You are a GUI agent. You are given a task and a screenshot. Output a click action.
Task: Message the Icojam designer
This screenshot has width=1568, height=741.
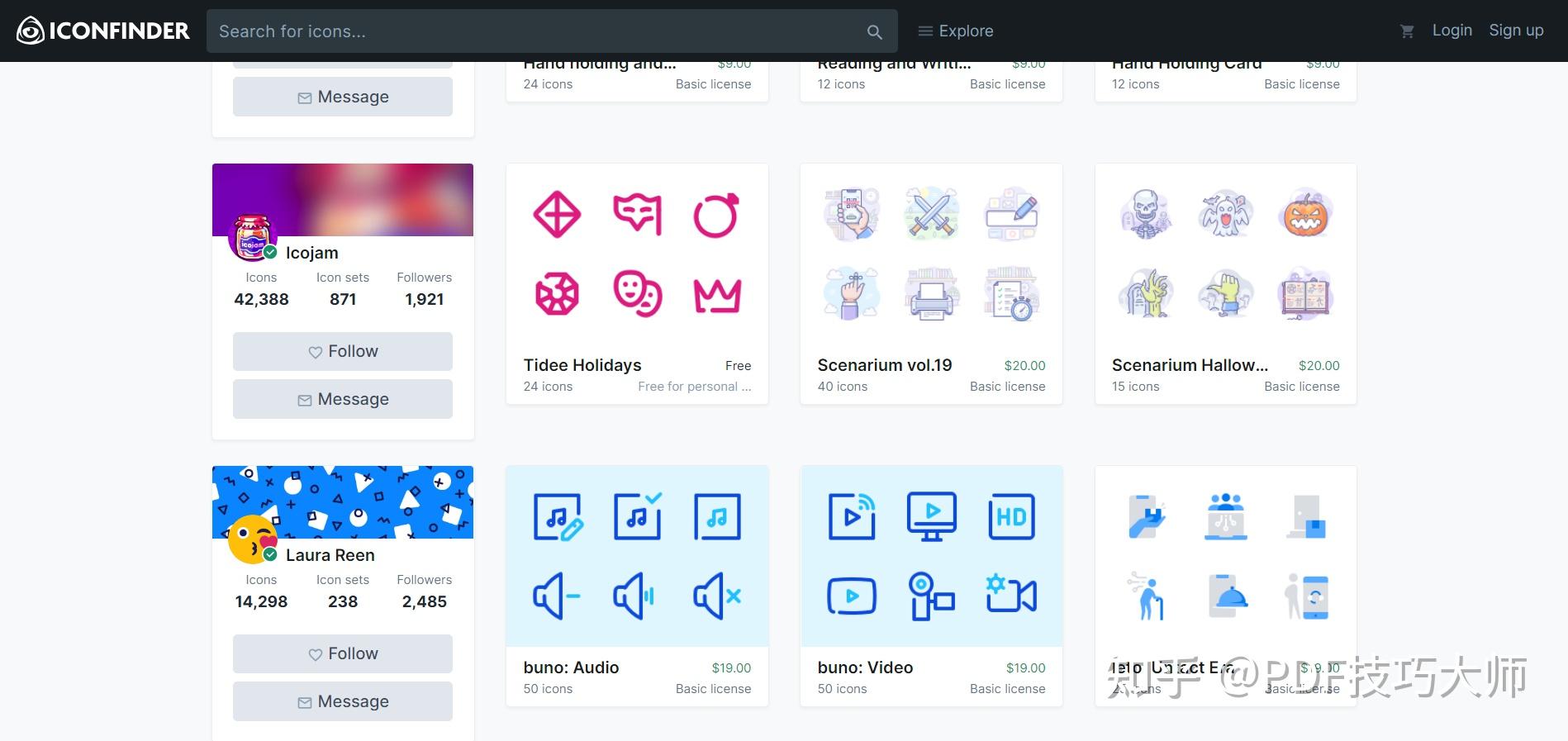[x=343, y=399]
